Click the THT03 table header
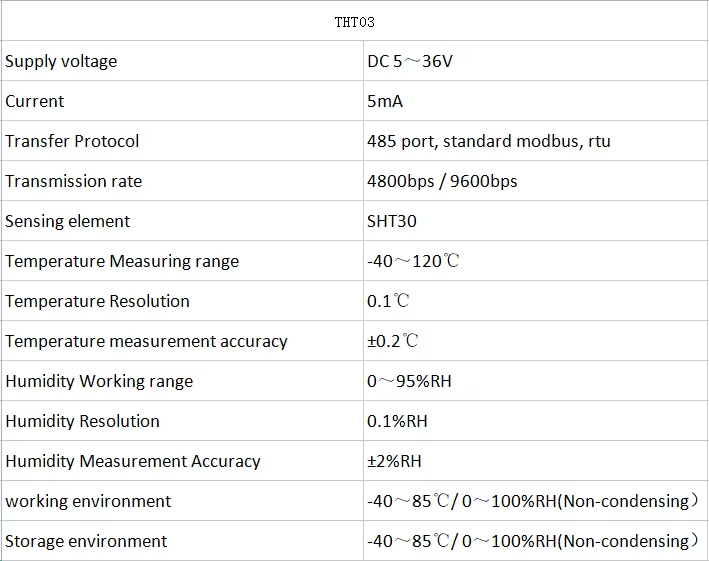 [x=354, y=21]
